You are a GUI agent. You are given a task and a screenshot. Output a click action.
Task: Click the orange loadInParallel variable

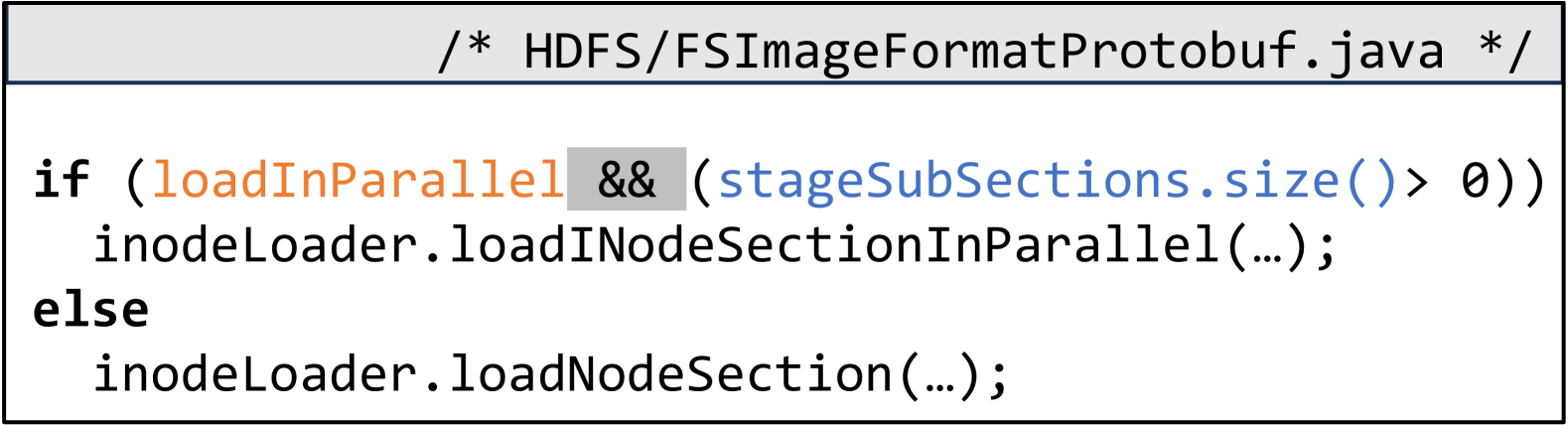point(357,180)
